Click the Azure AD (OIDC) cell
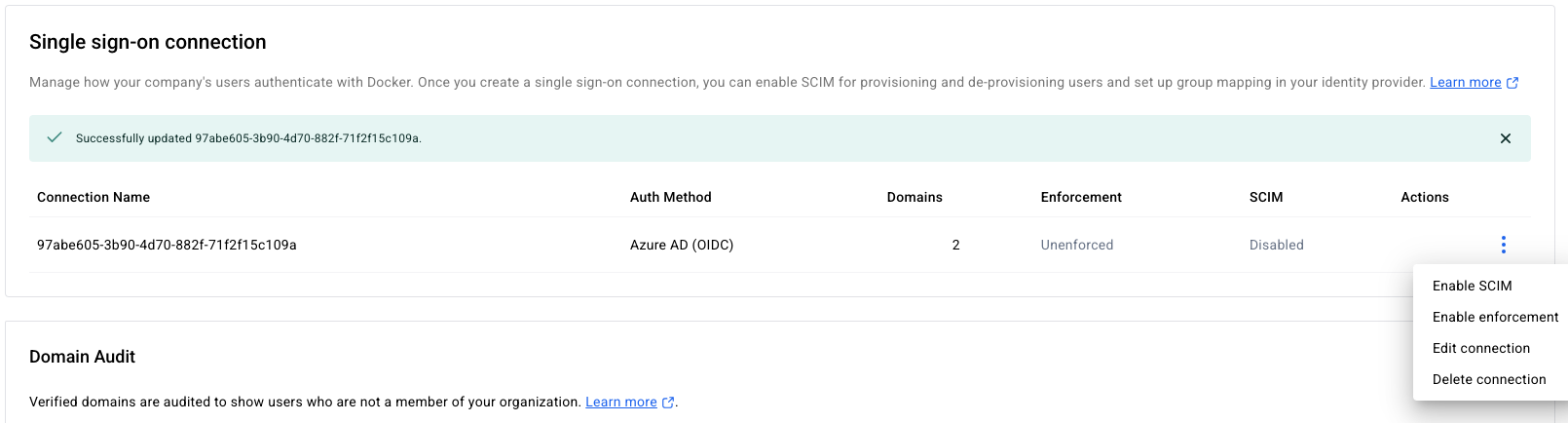 point(682,245)
